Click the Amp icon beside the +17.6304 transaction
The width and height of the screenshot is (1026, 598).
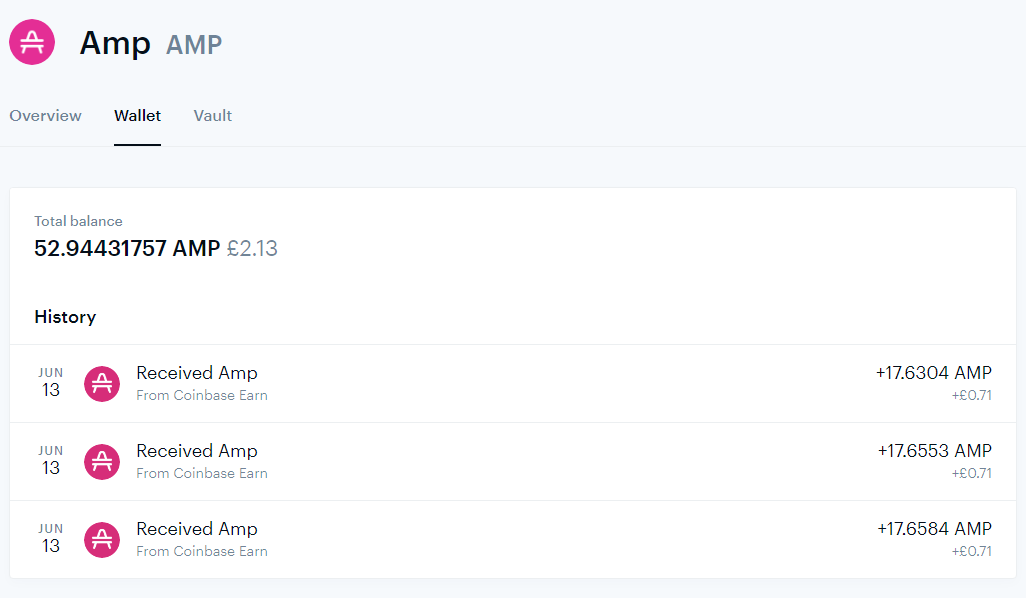tap(102, 383)
